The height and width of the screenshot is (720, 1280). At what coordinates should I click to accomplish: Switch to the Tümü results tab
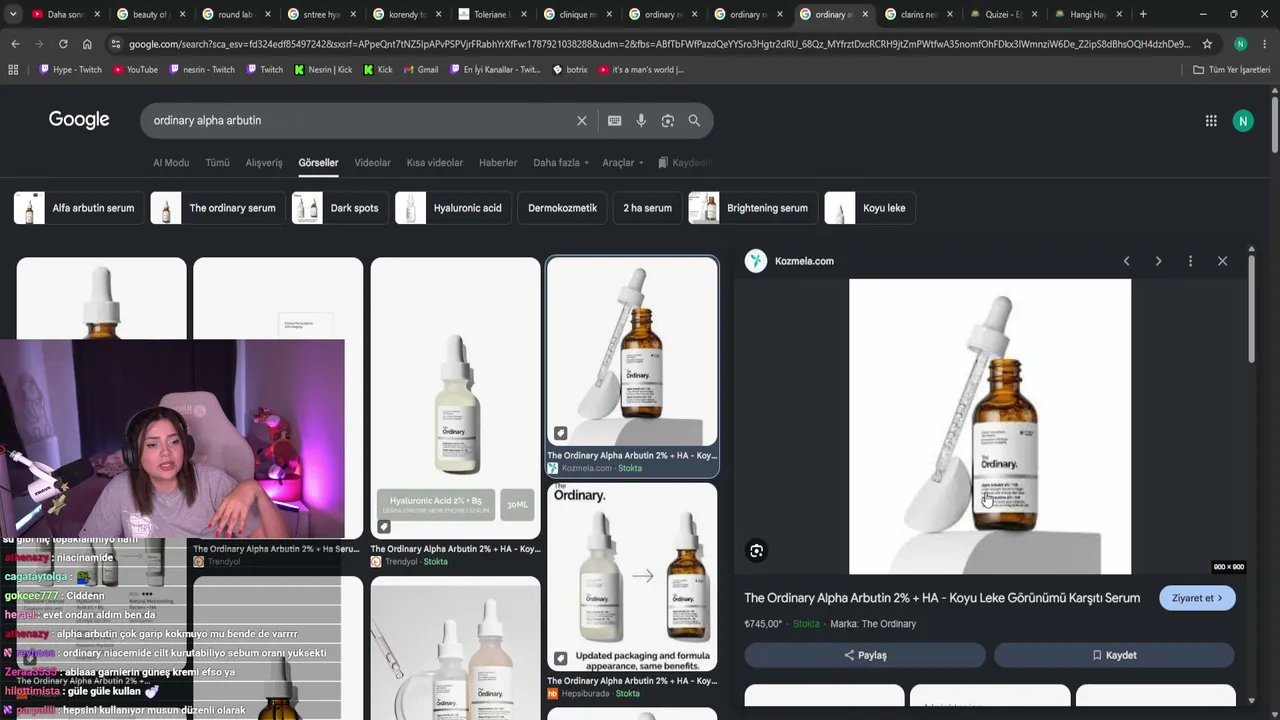tap(217, 163)
